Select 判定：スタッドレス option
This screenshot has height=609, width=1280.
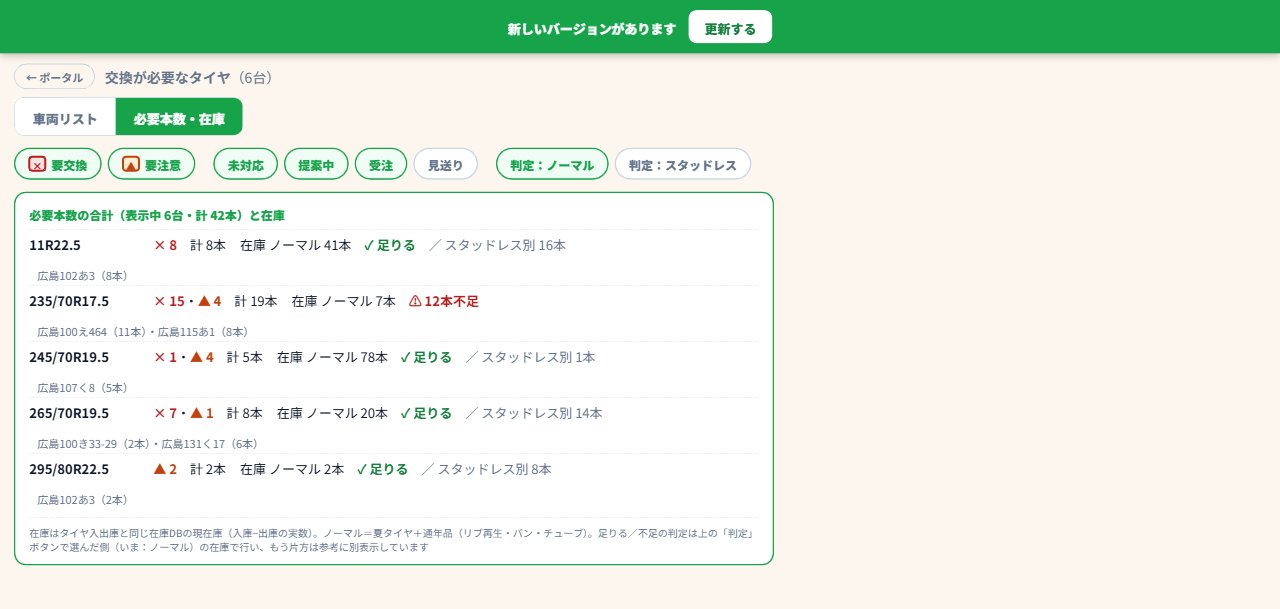click(x=683, y=164)
